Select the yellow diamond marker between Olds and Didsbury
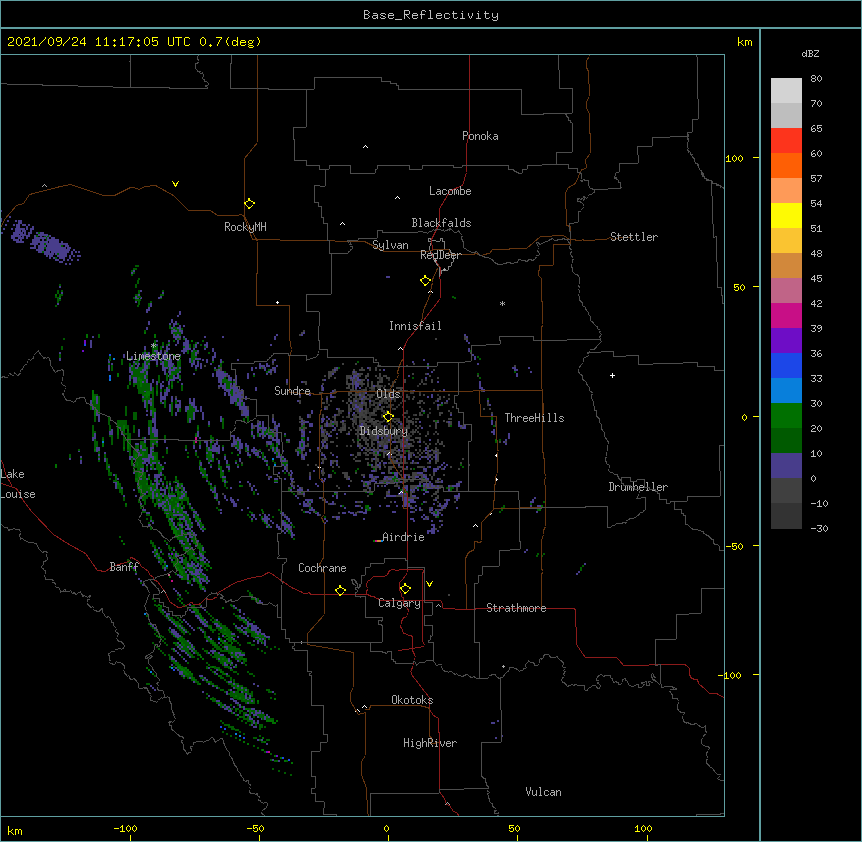 (388, 417)
